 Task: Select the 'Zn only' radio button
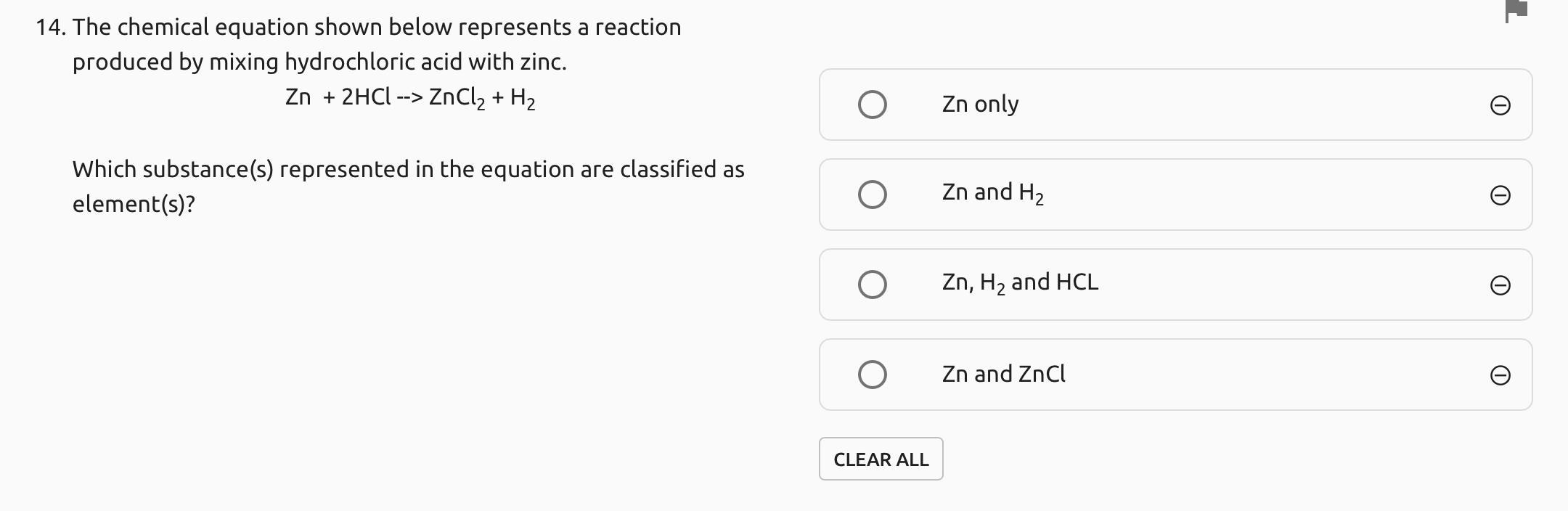[x=872, y=105]
